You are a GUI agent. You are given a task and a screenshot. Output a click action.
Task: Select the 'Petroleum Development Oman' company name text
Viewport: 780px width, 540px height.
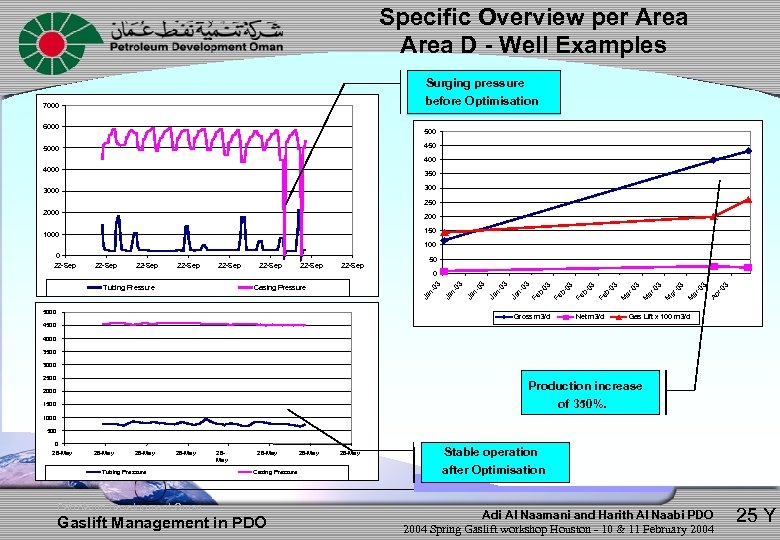click(196, 47)
